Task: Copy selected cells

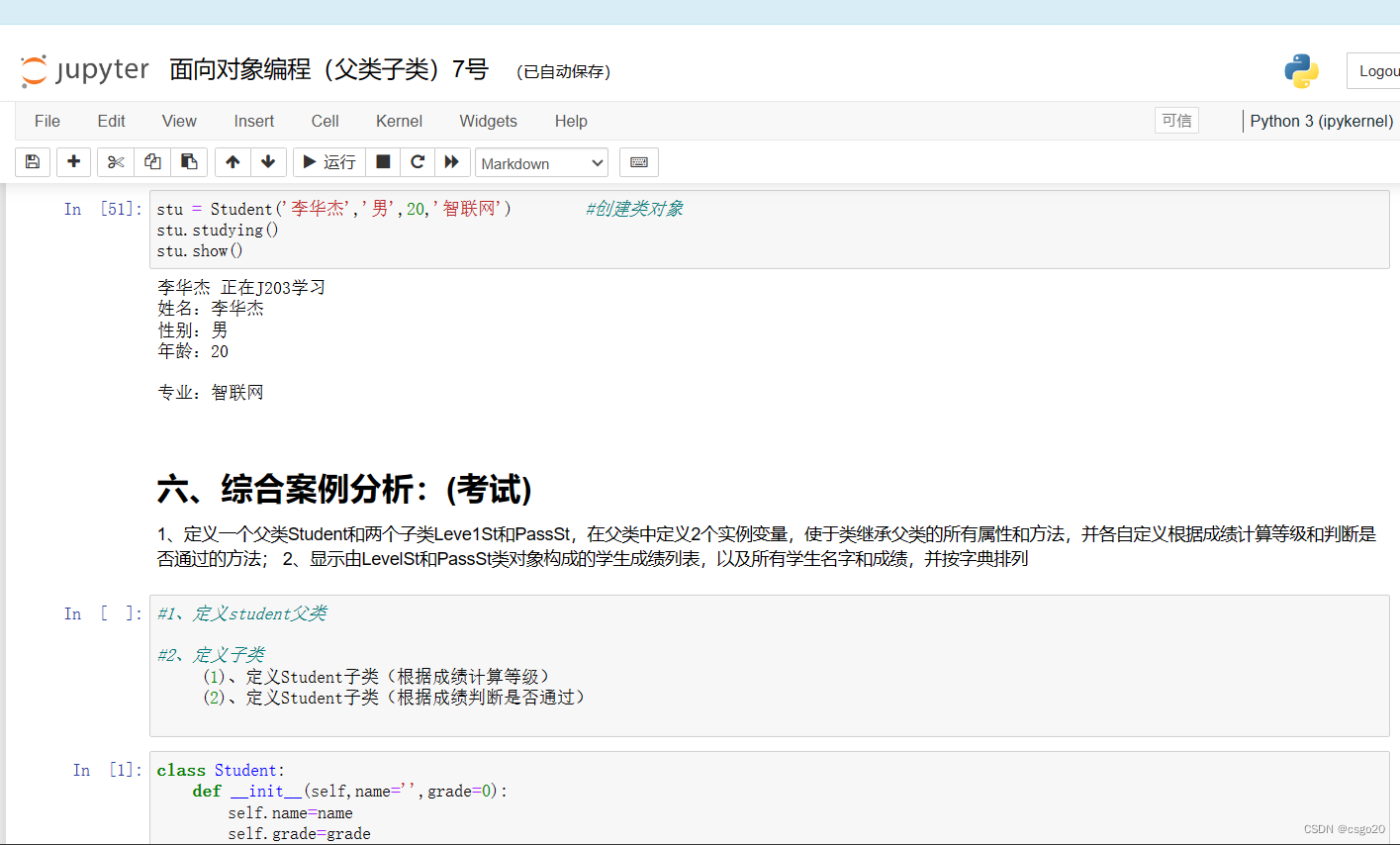Action: 152,162
